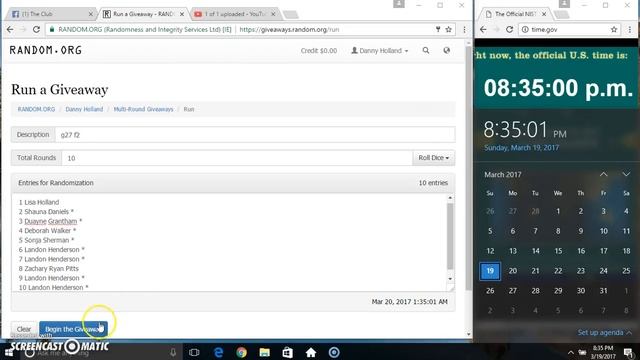This screenshot has height=360, width=640.
Task: Open the Action Center notifications
Action: (x=629, y=352)
